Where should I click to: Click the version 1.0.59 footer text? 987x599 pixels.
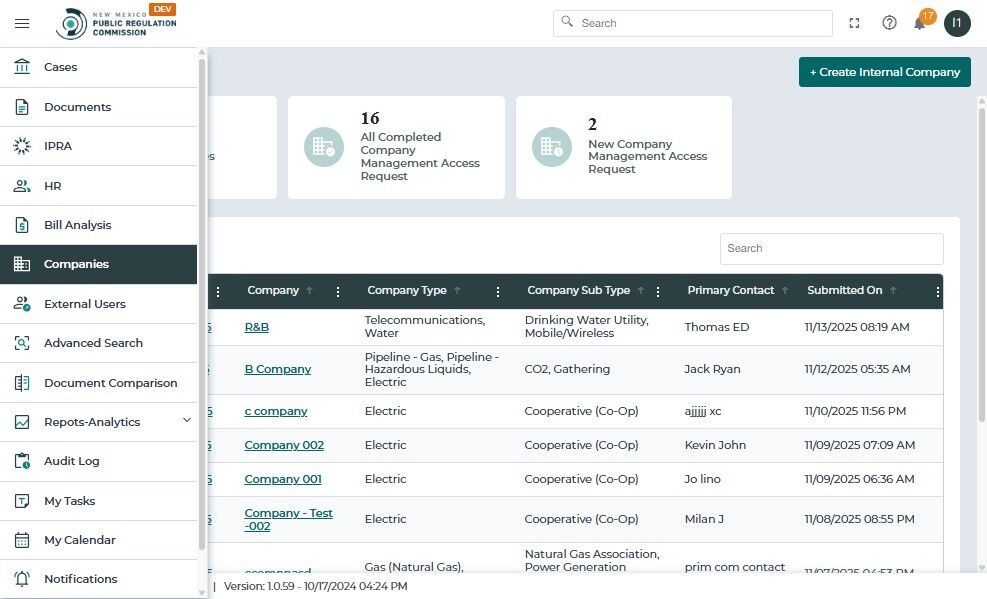(315, 586)
